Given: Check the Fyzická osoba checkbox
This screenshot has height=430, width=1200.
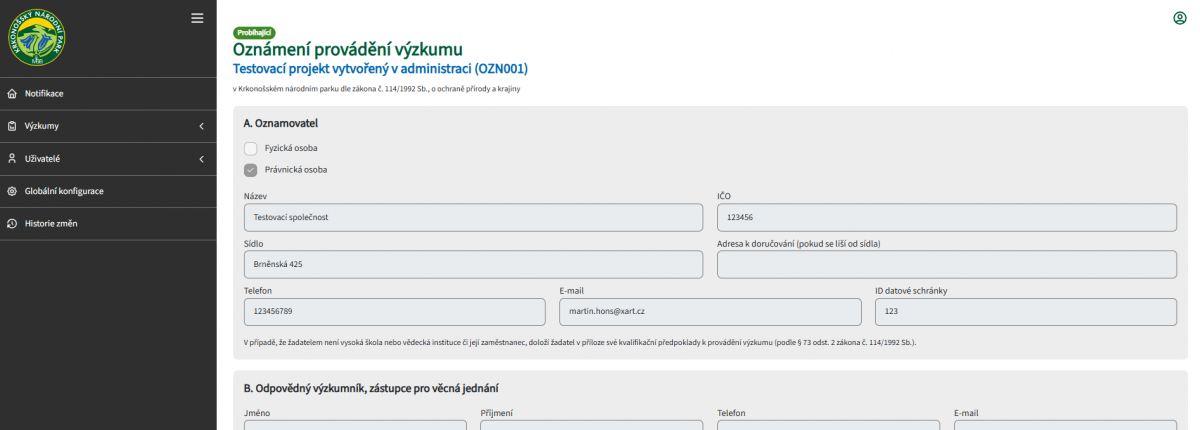Looking at the screenshot, I should (251, 148).
